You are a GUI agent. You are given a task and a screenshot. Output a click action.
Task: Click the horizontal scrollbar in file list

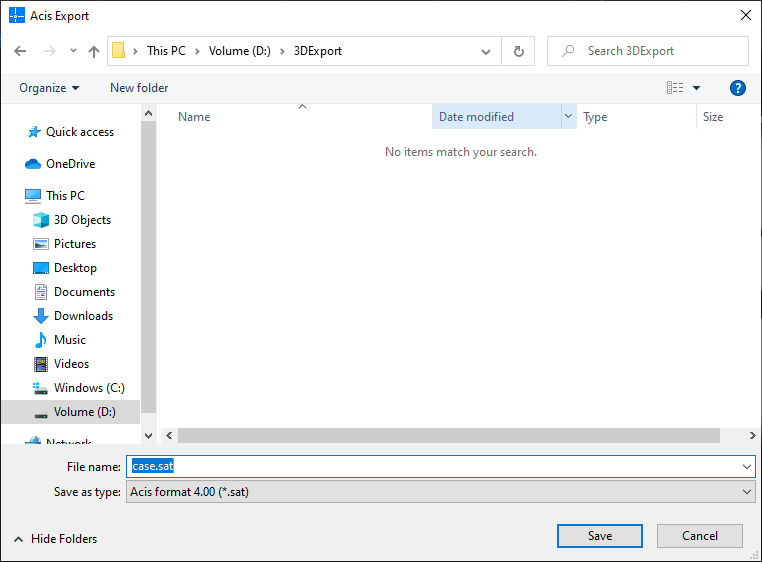coord(448,436)
